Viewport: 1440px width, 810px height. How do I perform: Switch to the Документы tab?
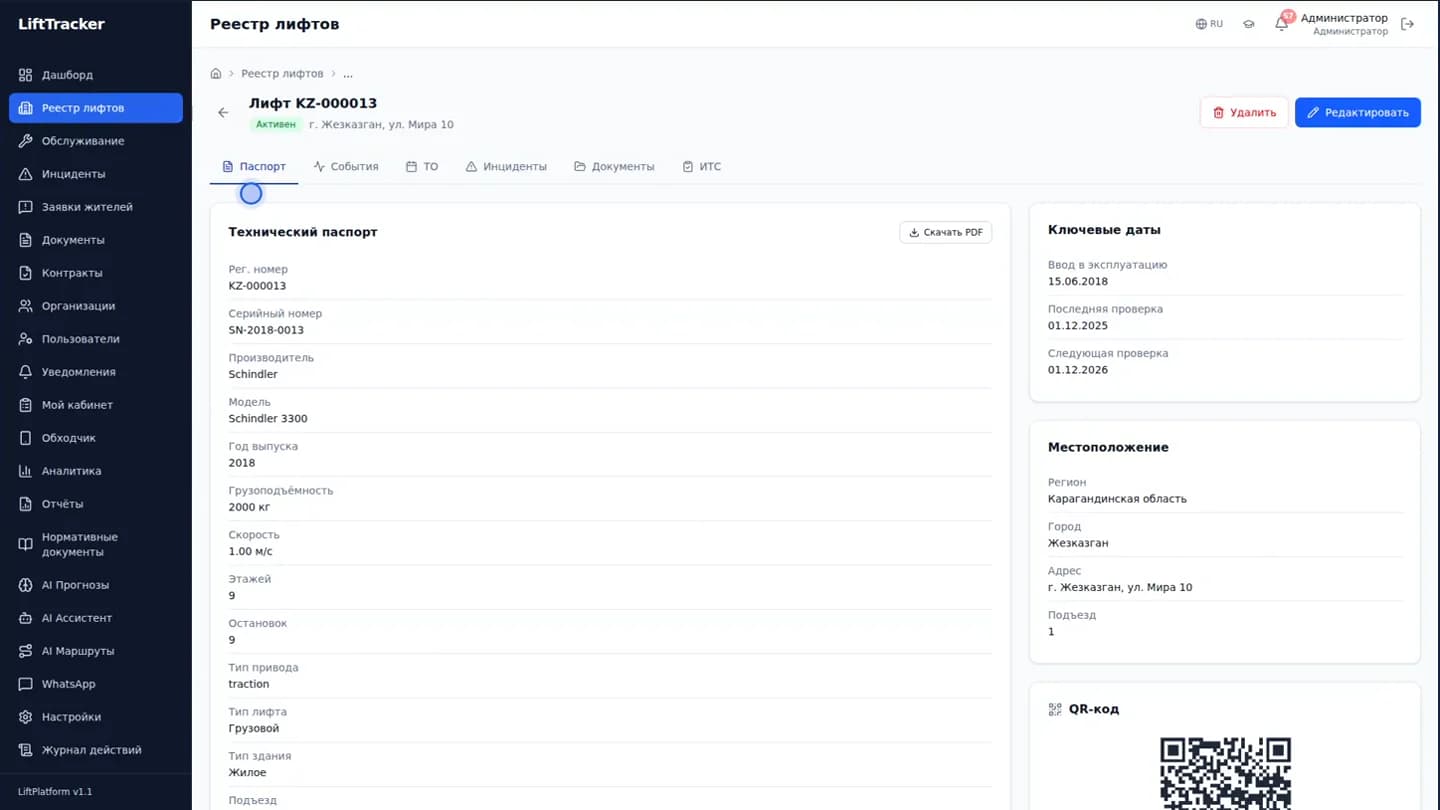pos(614,167)
